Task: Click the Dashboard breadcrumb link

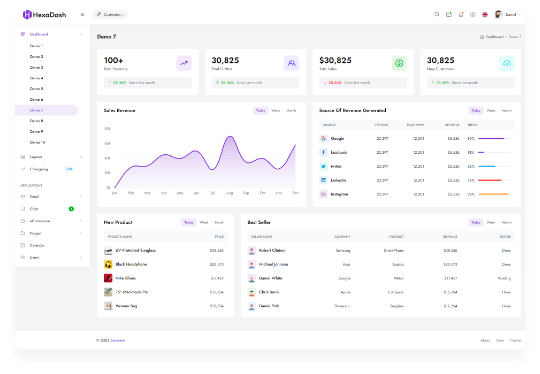Action: coord(495,37)
